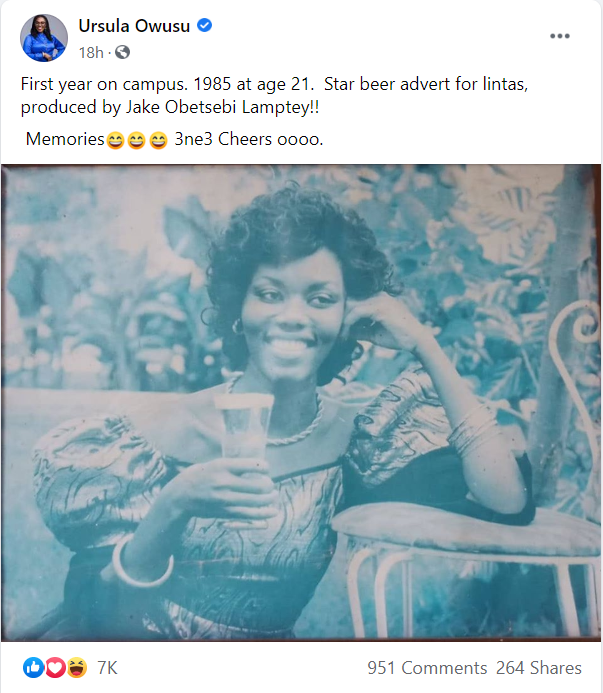The image size is (603, 693).
Task: Open the 951 Comments link
Action: 427,668
